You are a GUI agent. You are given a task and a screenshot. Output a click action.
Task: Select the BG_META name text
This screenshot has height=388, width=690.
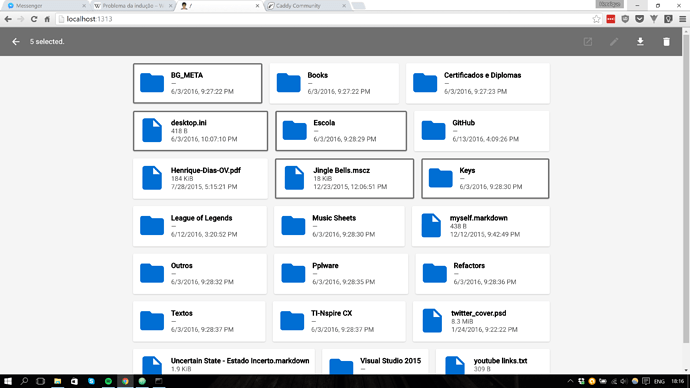(187, 75)
